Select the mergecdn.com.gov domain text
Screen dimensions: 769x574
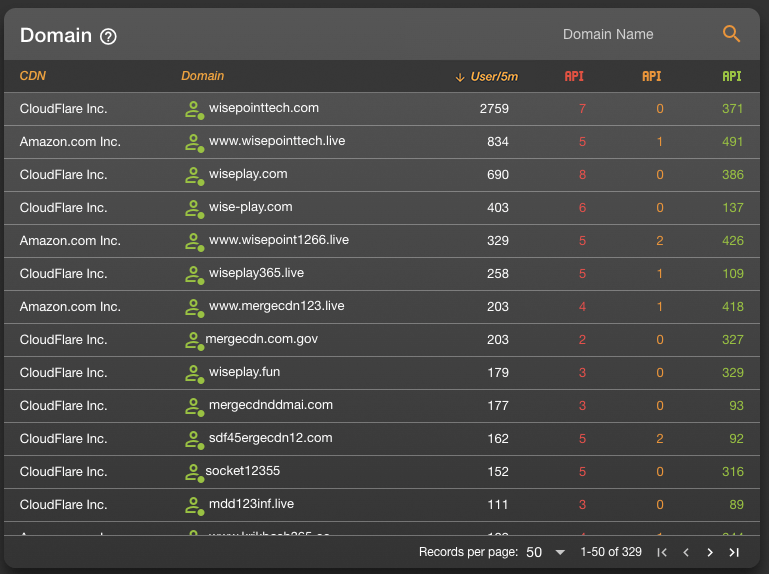(261, 339)
